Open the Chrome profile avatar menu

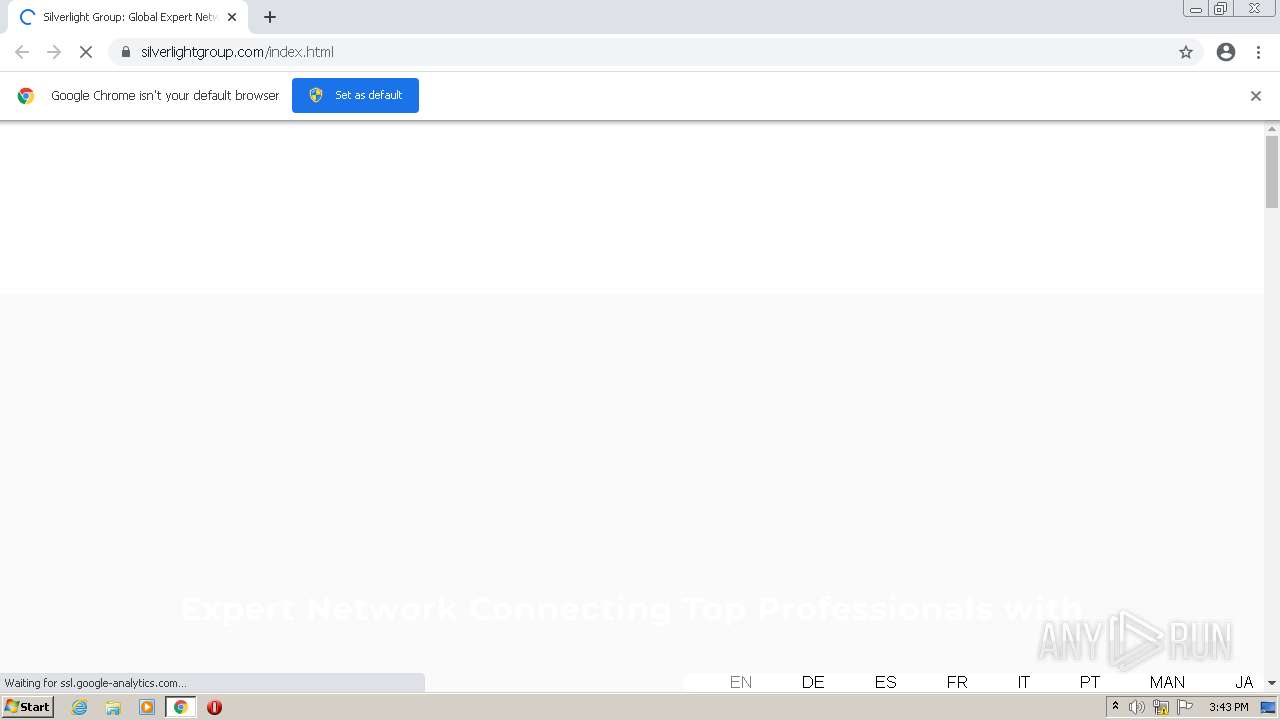pyautogui.click(x=1226, y=52)
